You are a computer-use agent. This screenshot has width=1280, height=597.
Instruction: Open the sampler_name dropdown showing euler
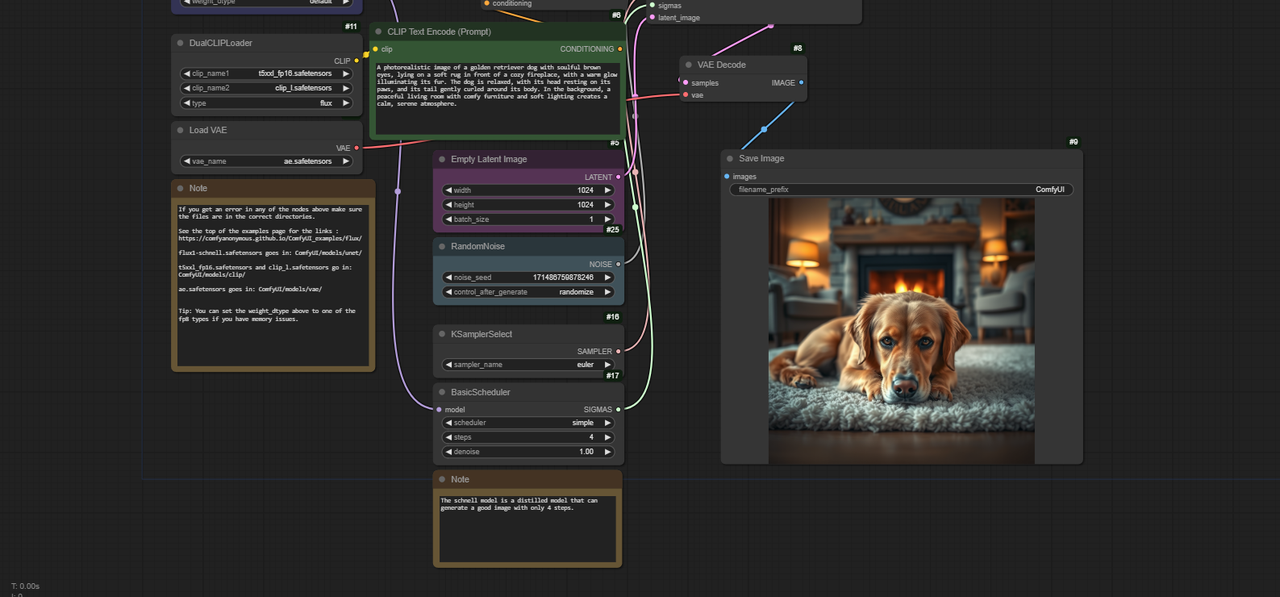[x=528, y=365]
